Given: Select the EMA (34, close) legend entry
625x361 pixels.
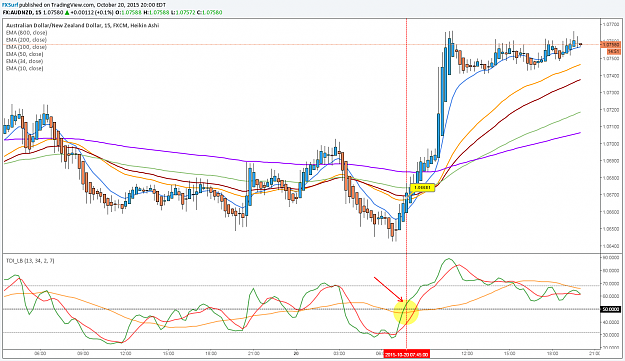Looking at the screenshot, I should pos(25,61).
